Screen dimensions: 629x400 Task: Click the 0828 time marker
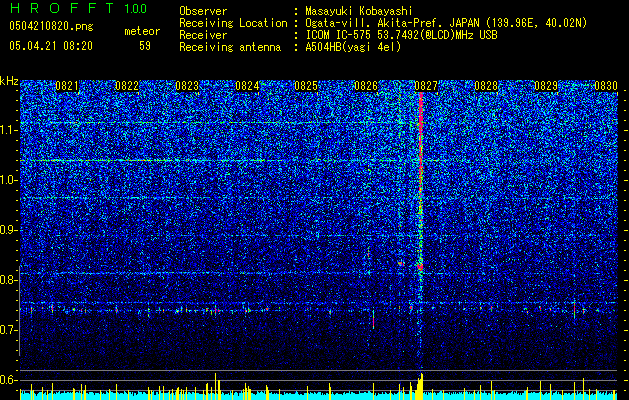(x=486, y=86)
